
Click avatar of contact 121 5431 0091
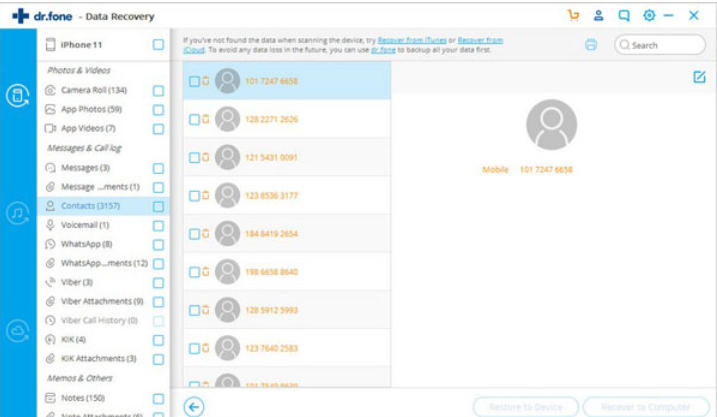click(x=227, y=157)
